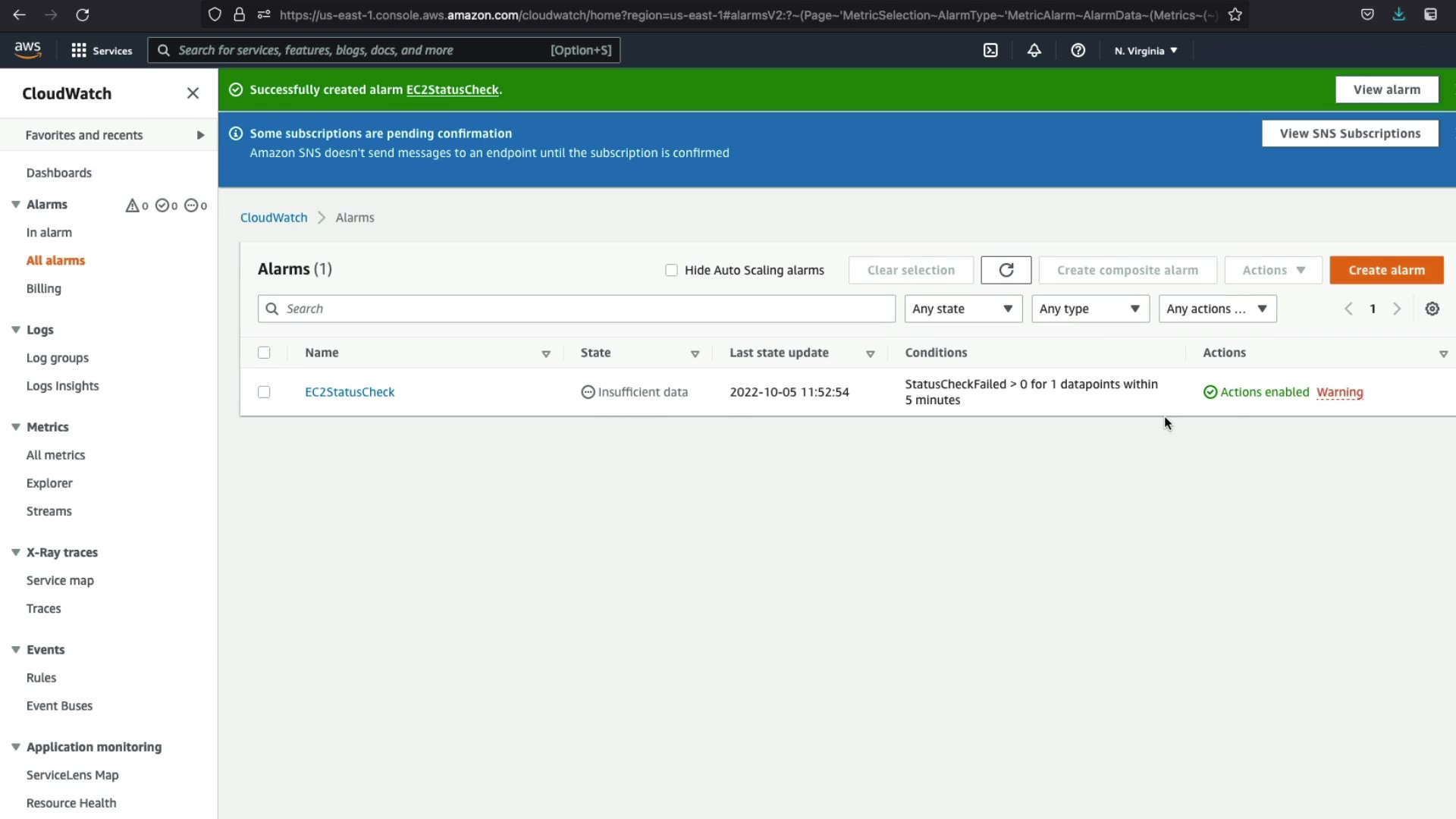Select the EC2StatusCheck alarm row checkbox
Screen dimensions: 1456x819
(264, 392)
